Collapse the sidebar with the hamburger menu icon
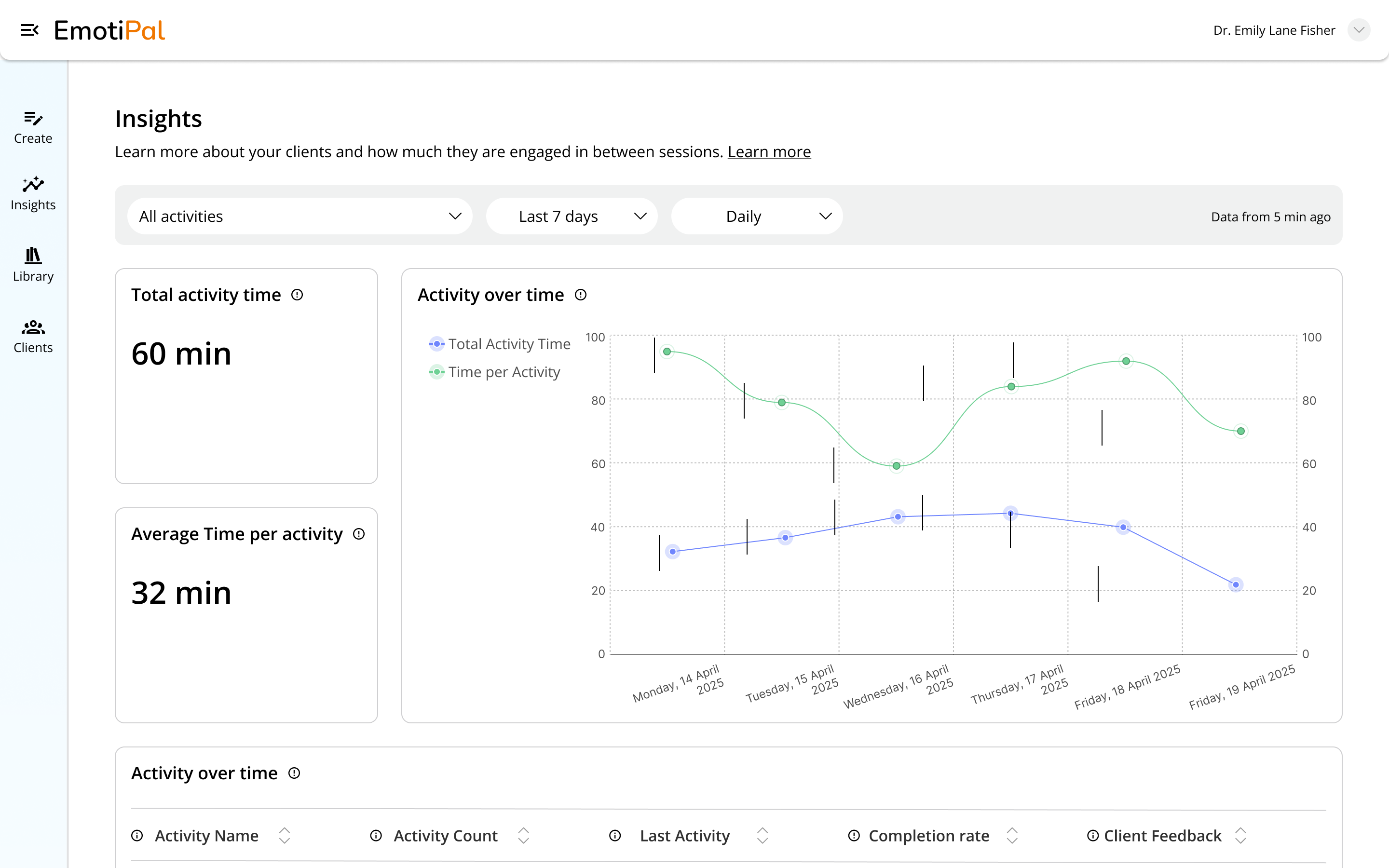The image size is (1389, 868). [29, 30]
